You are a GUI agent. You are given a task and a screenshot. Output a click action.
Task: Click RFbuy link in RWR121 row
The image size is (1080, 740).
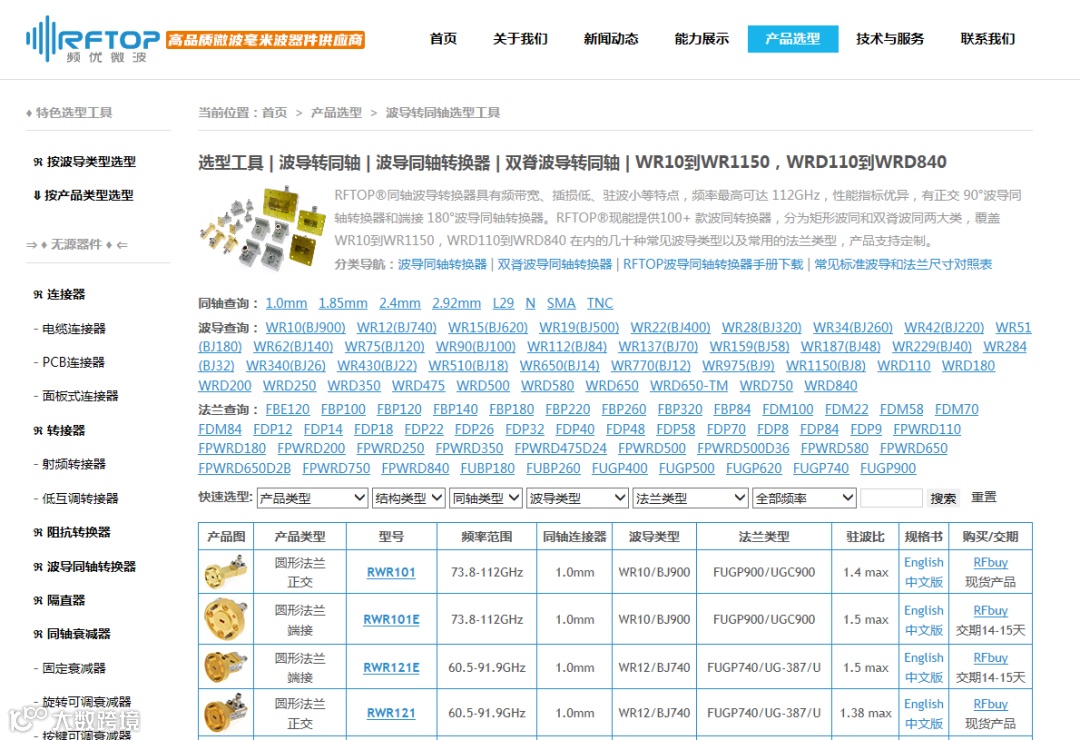click(x=990, y=704)
